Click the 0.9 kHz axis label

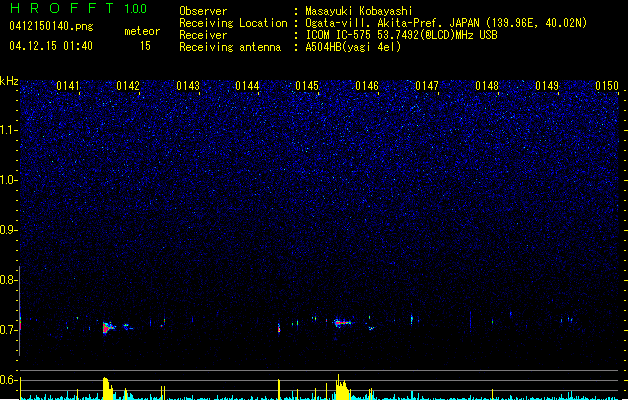[8, 230]
